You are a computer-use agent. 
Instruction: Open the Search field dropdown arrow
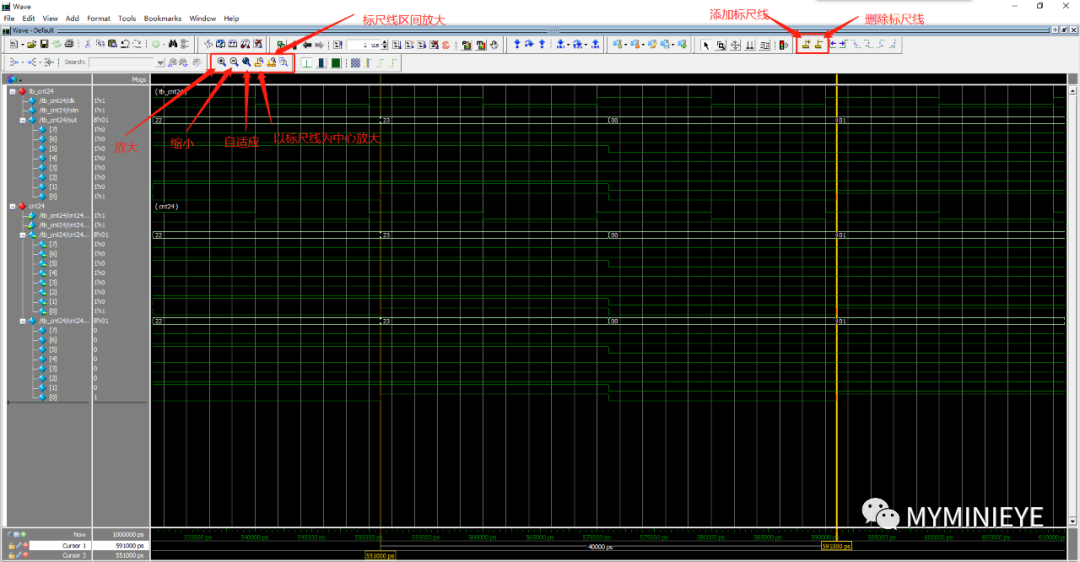(x=160, y=63)
